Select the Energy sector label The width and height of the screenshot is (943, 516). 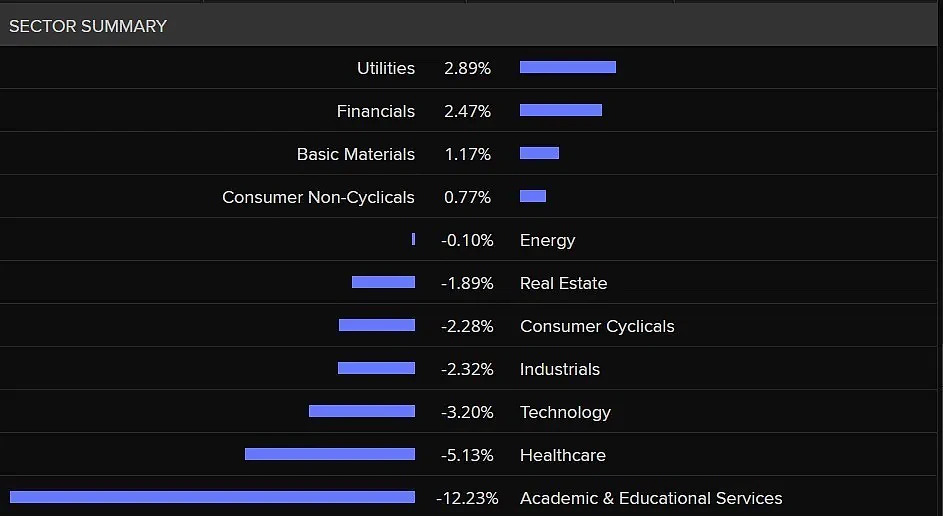click(547, 240)
